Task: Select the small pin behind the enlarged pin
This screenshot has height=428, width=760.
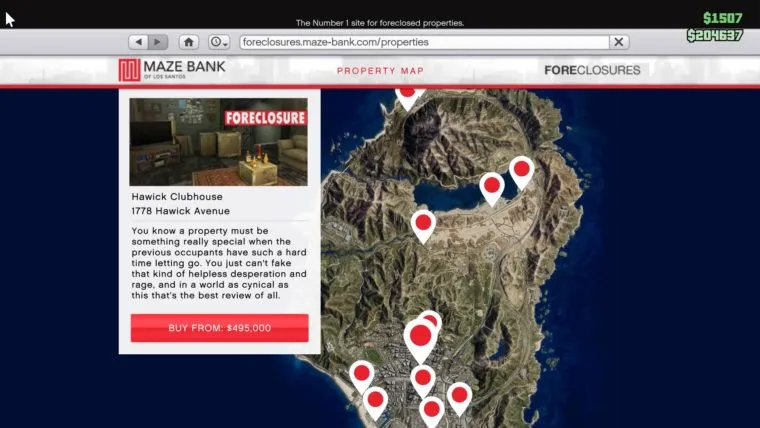Action: pyautogui.click(x=431, y=320)
